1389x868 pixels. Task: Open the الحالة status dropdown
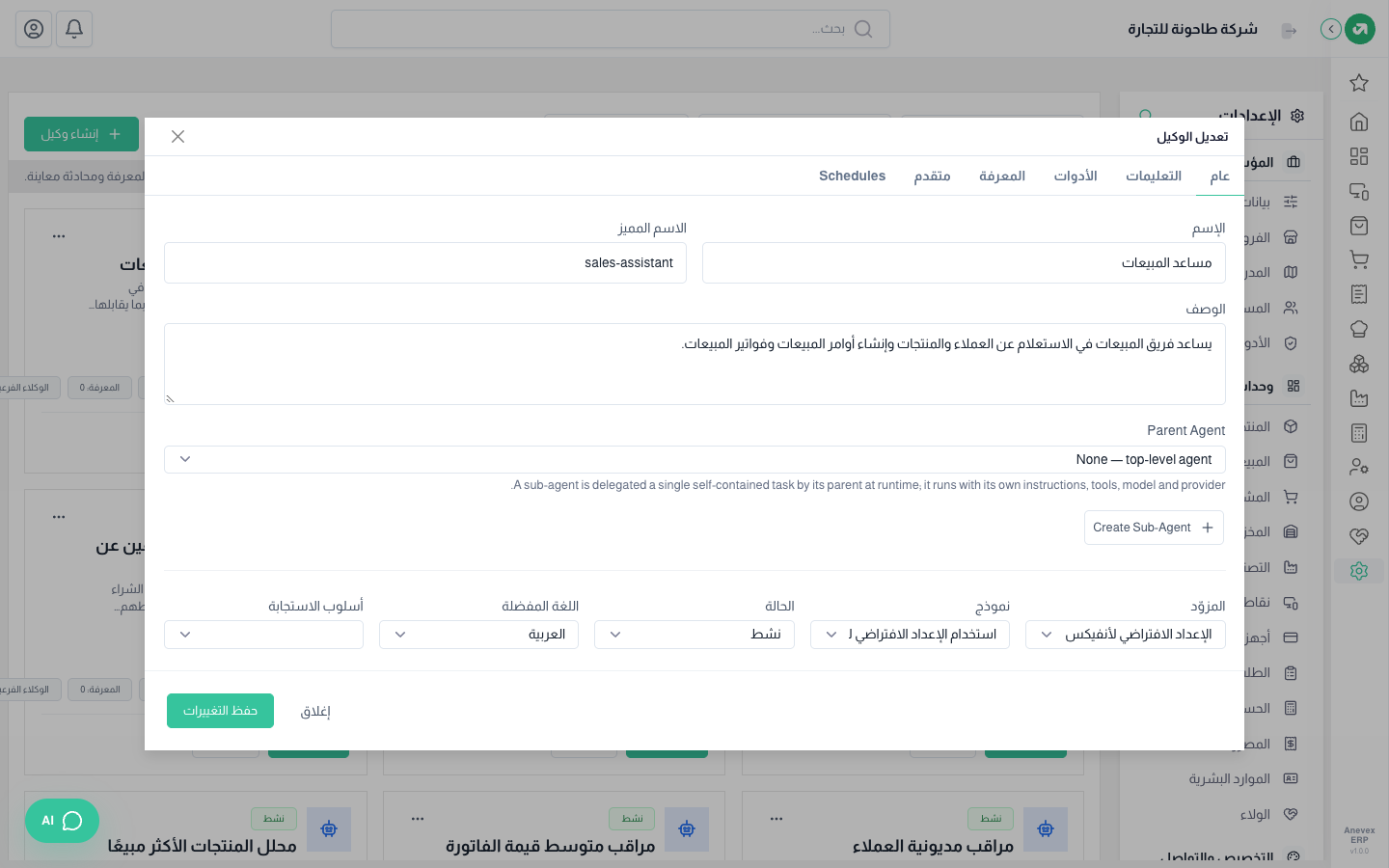coord(694,635)
